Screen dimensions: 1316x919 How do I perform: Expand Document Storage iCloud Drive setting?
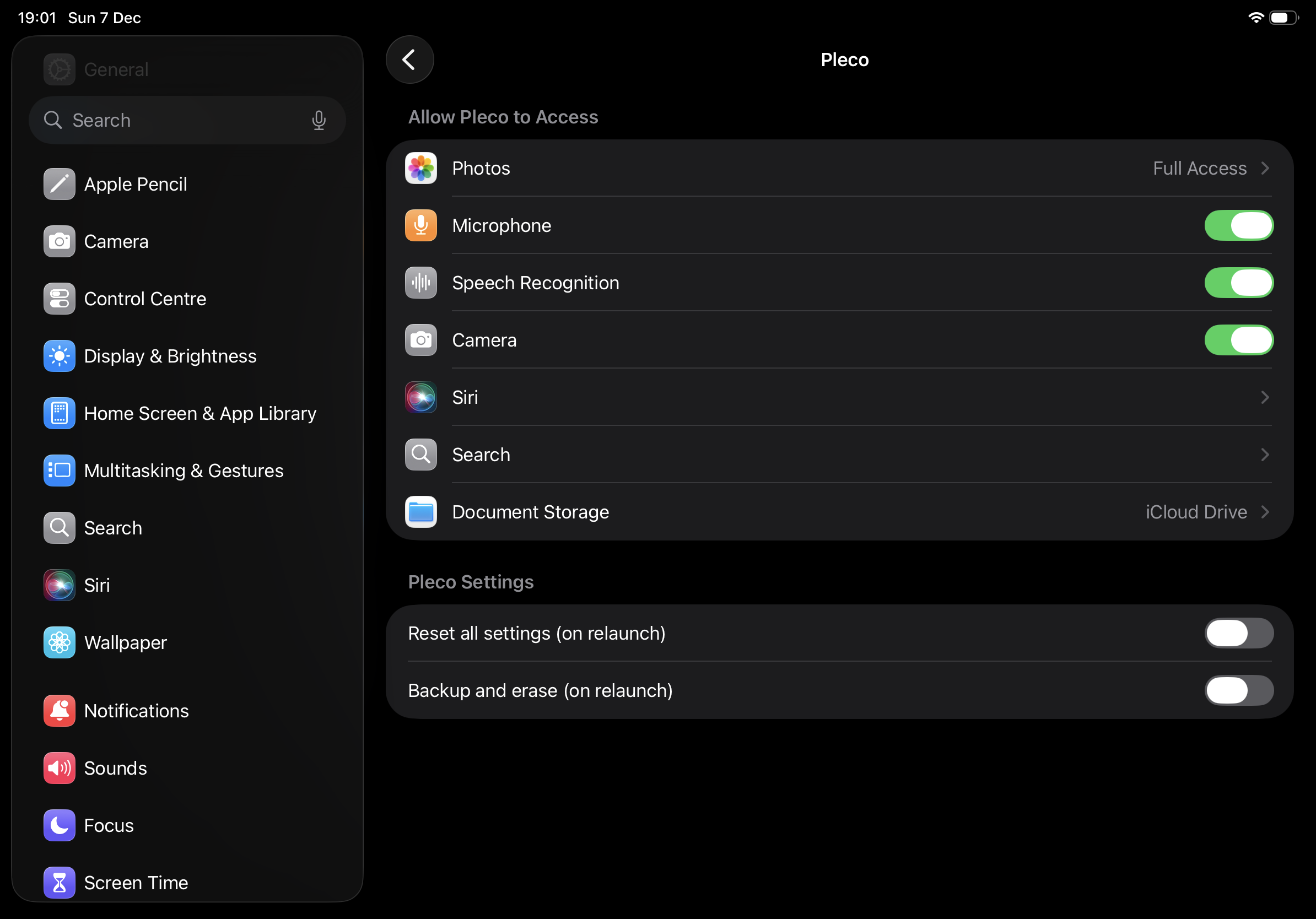point(1206,512)
